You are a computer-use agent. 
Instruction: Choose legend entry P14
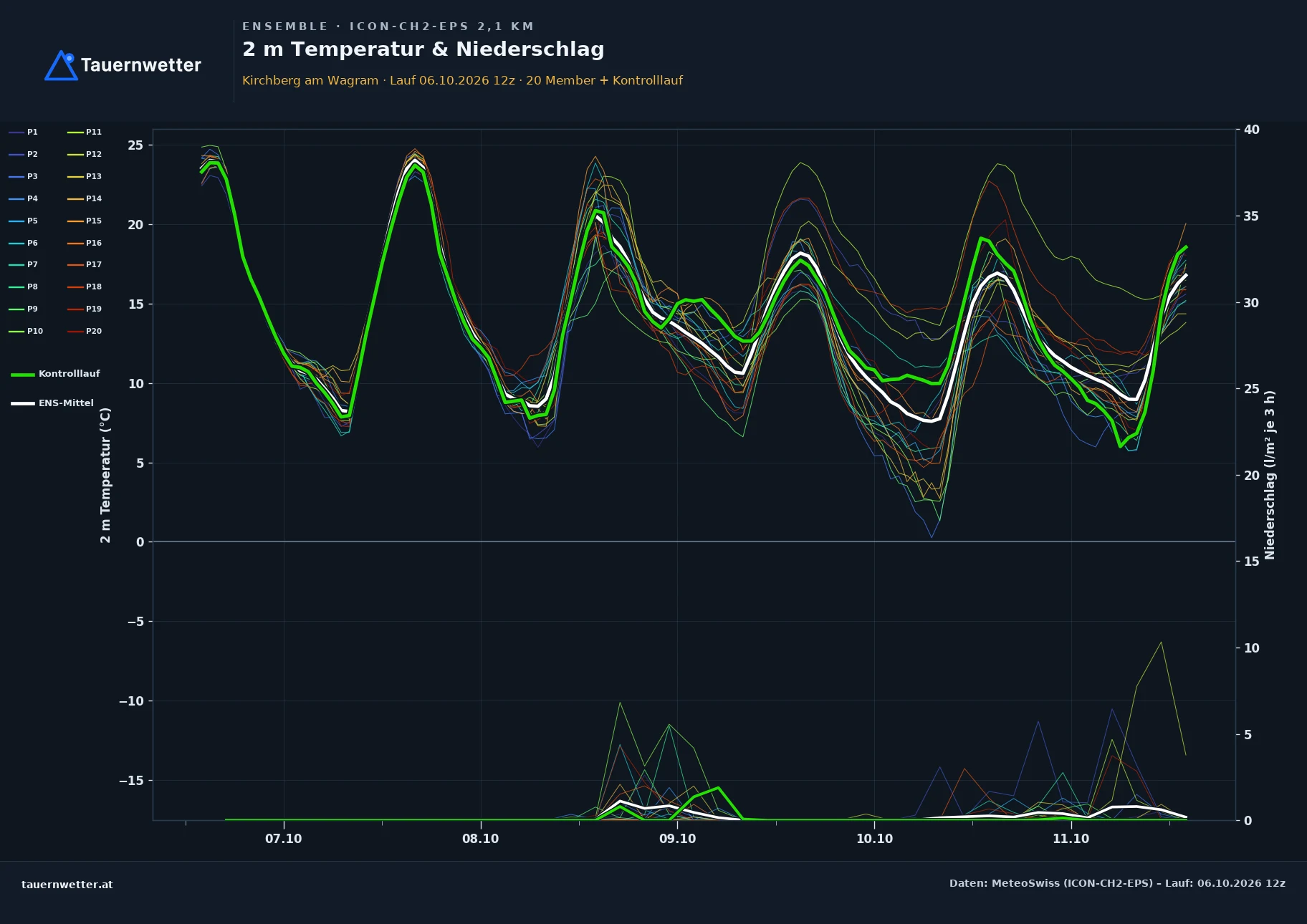click(85, 198)
